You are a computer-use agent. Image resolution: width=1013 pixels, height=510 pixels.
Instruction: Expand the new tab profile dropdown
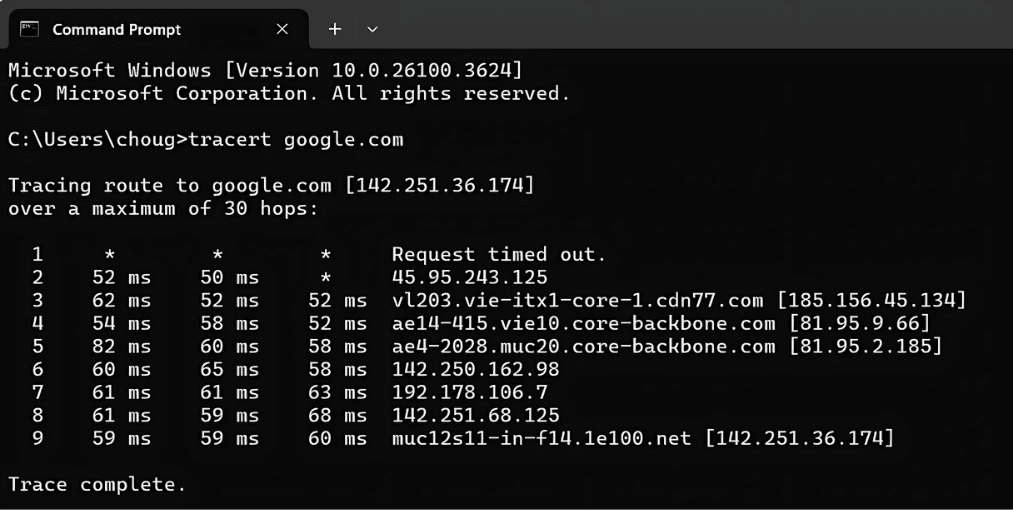[372, 29]
